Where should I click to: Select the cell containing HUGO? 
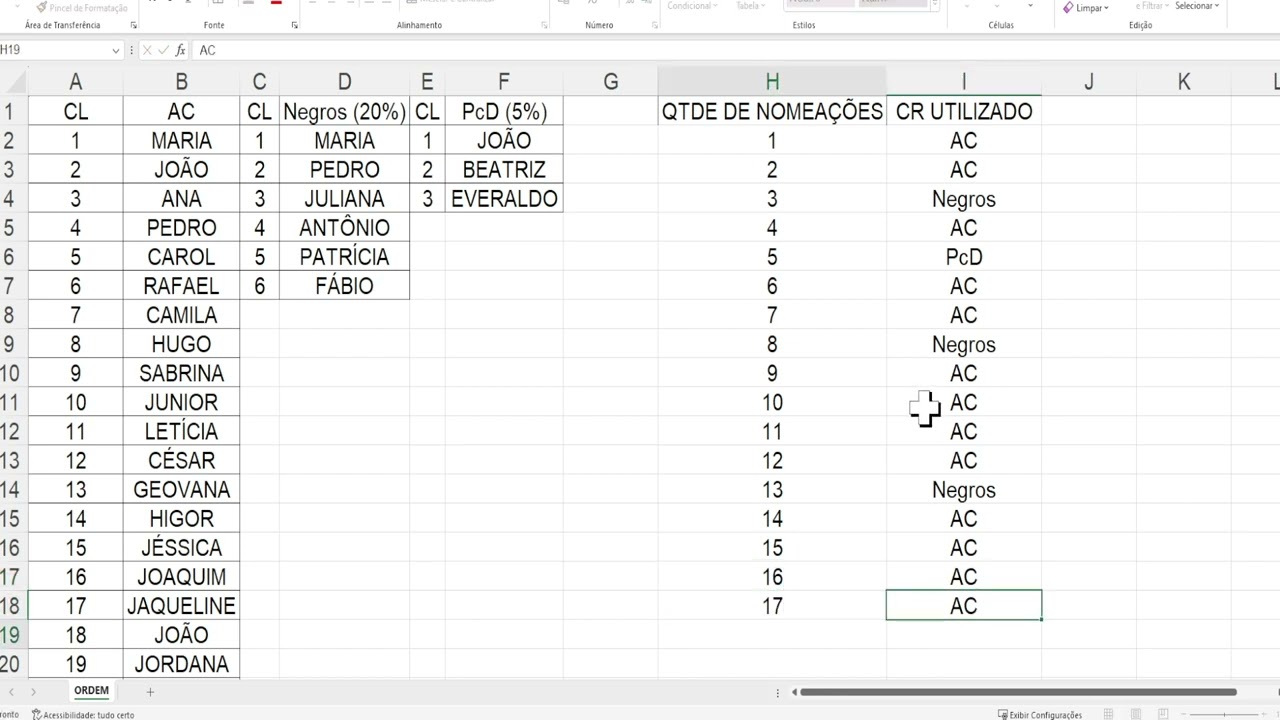[x=181, y=344]
